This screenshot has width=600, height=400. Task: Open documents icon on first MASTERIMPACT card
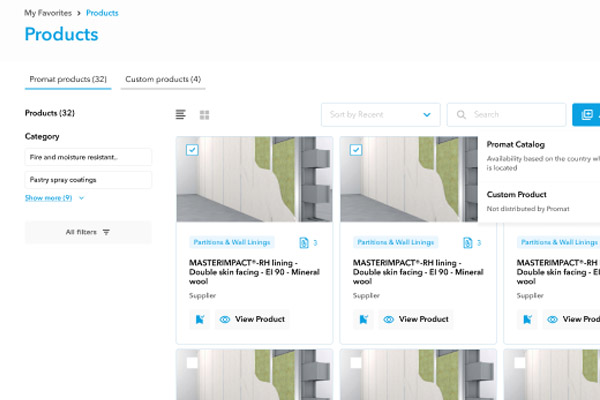(304, 243)
